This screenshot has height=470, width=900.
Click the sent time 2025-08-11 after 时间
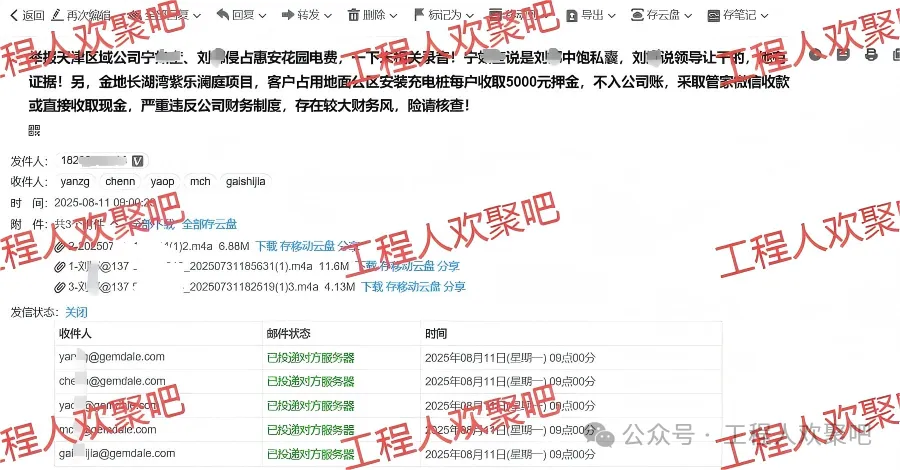click(105, 203)
